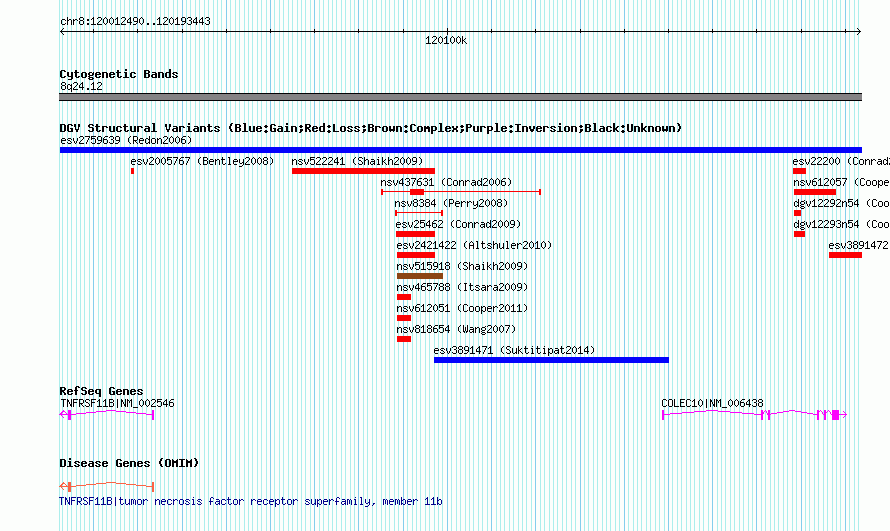
Task: Click the Cytogenetic Bands track title
Action: point(119,74)
